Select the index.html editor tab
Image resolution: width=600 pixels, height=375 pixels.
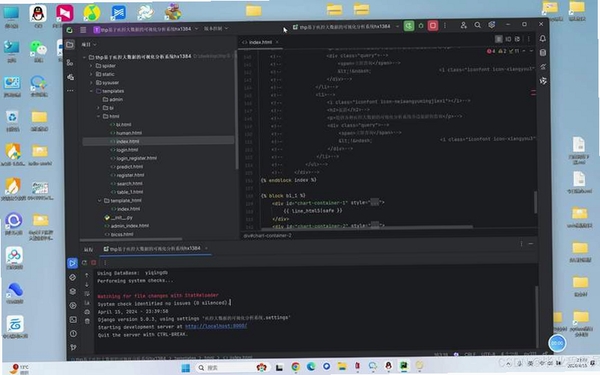[x=260, y=42]
